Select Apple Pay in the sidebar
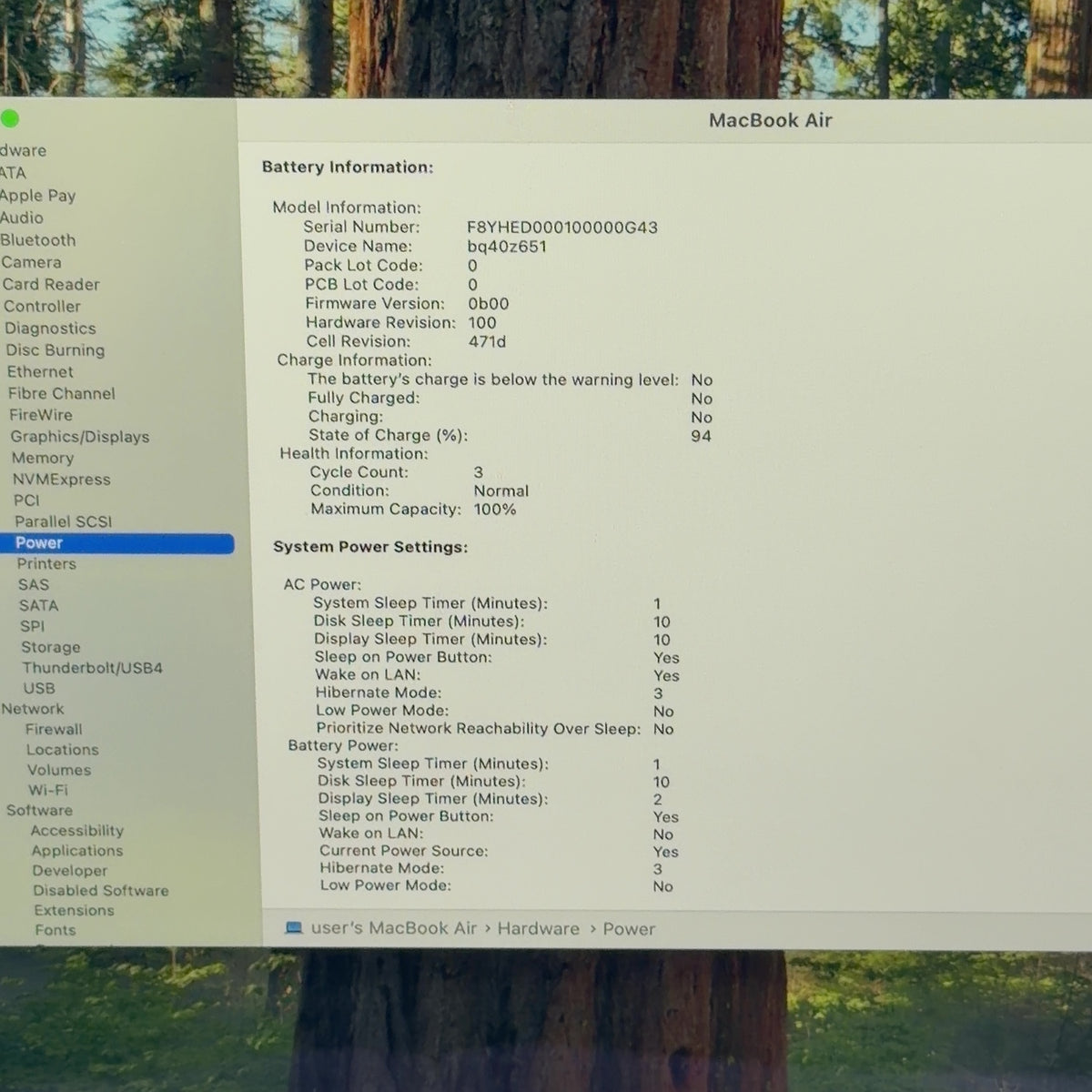 coord(37,196)
